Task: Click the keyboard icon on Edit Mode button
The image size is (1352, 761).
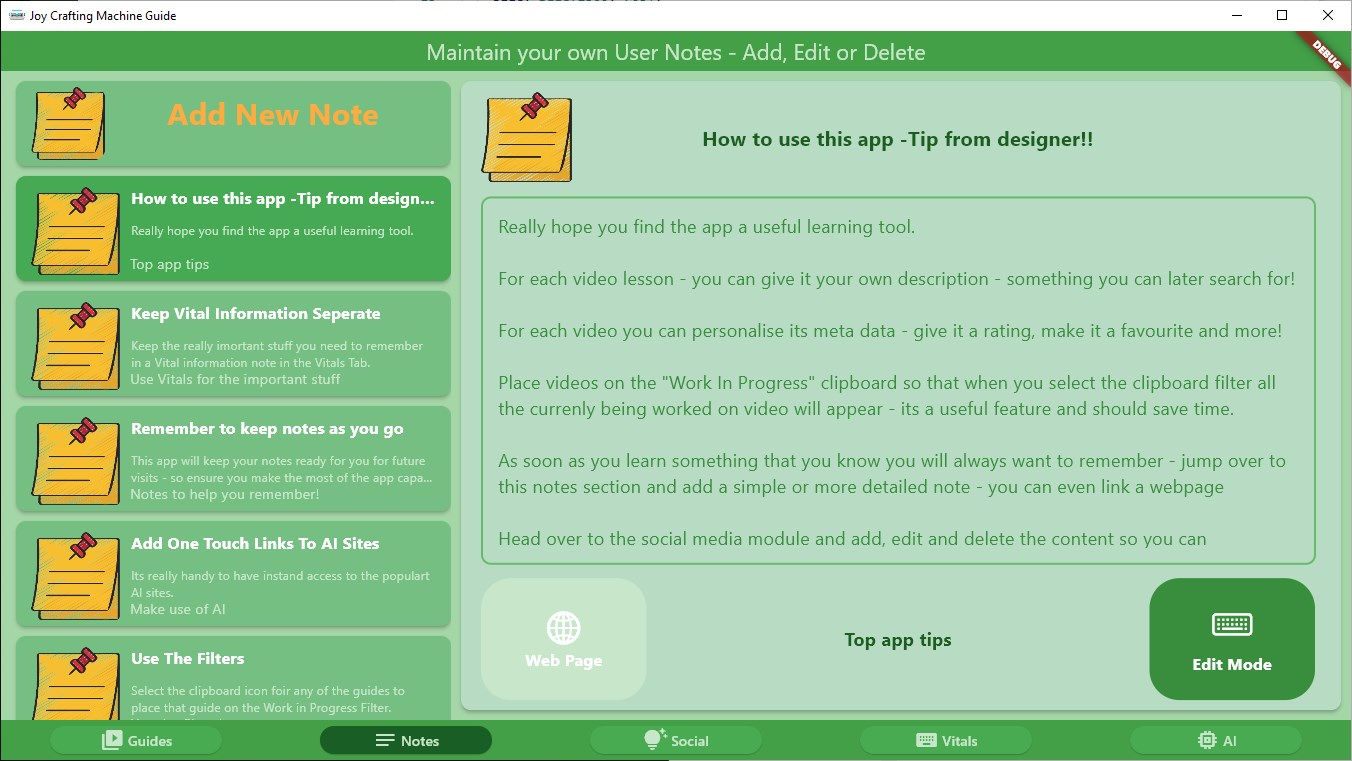Action: (1232, 625)
